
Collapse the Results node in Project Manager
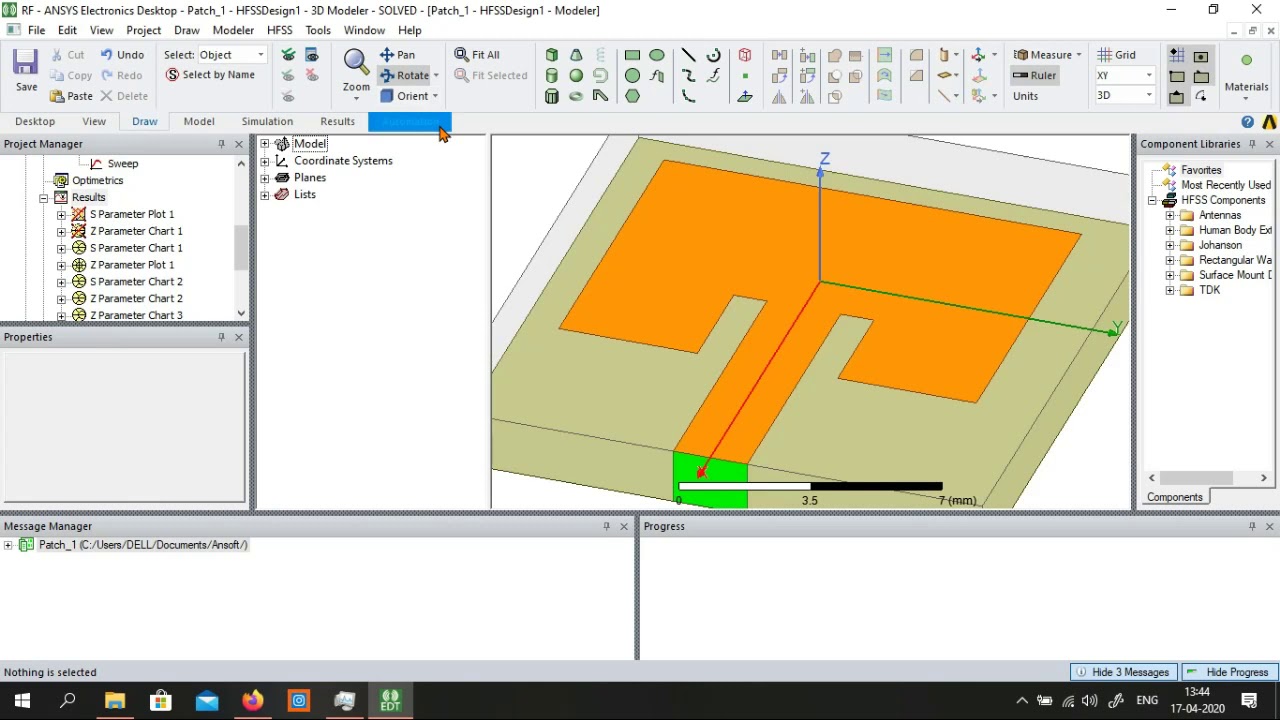tap(44, 198)
